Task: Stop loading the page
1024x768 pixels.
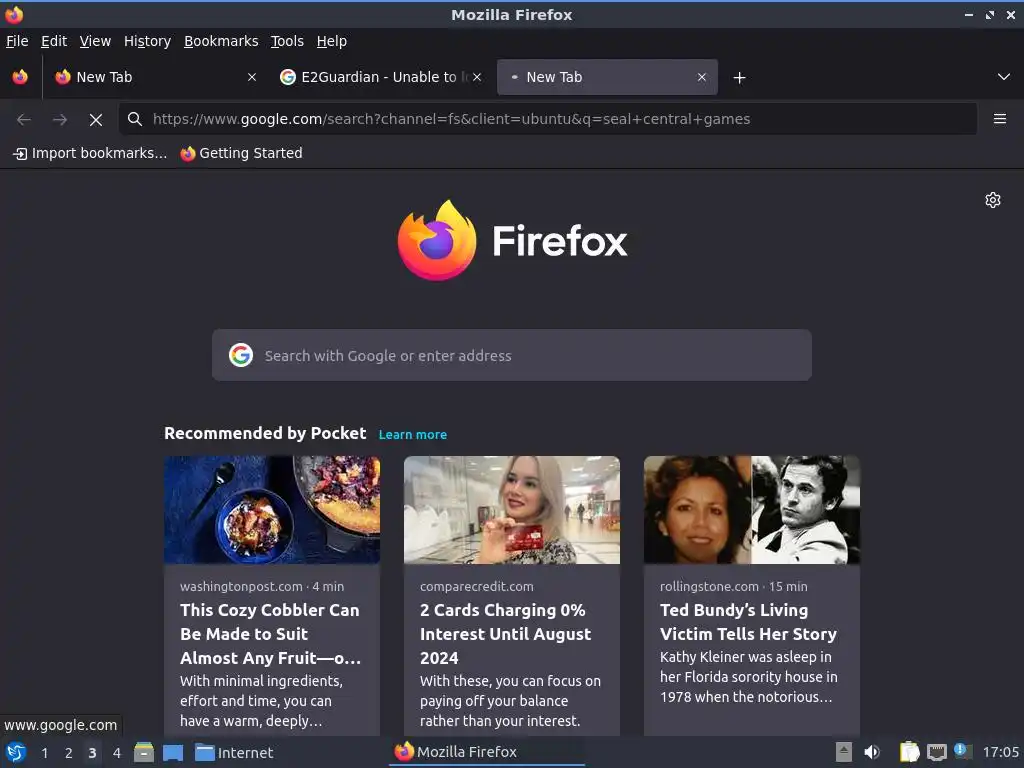Action: pos(96,120)
